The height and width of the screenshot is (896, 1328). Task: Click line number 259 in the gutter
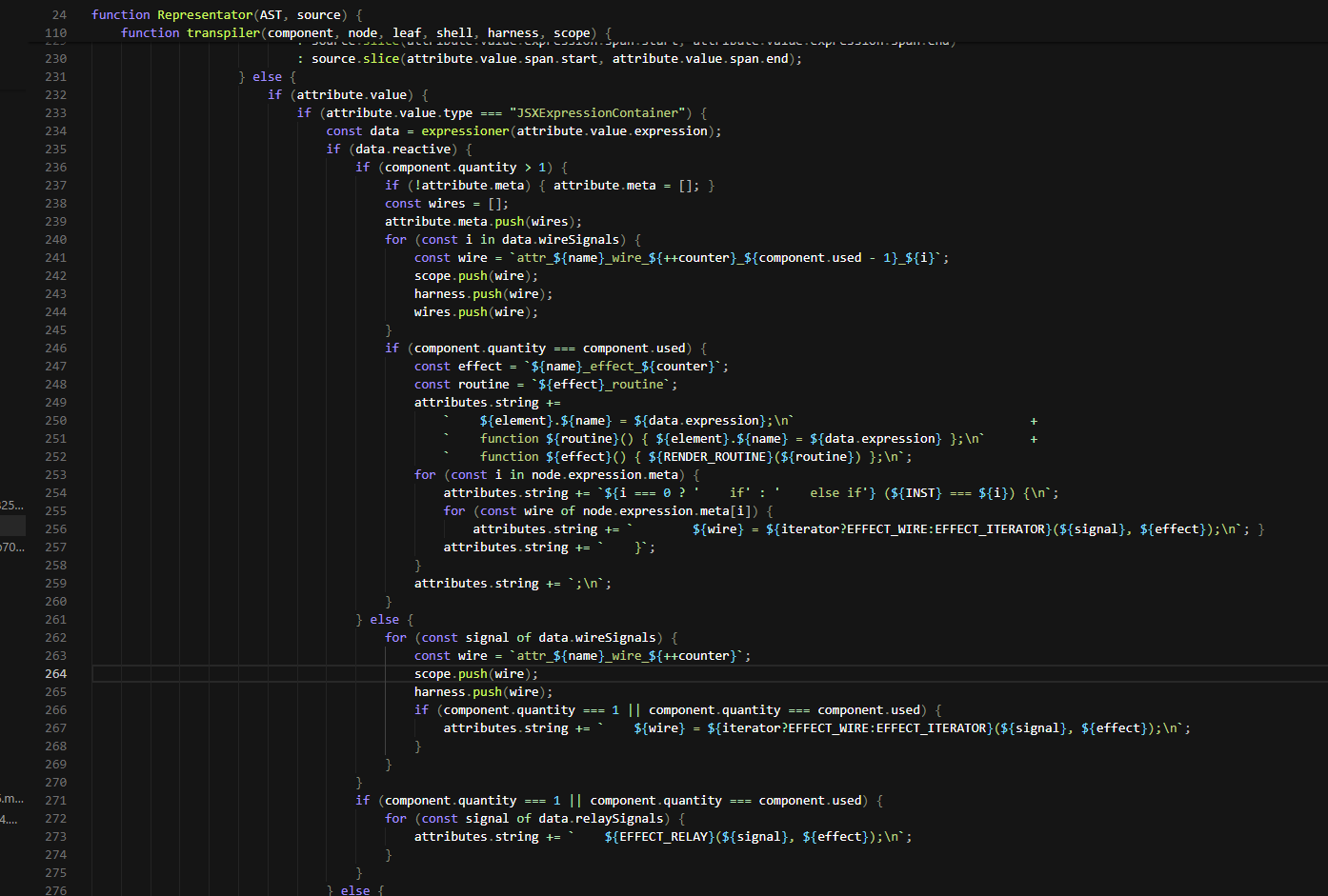[55, 583]
